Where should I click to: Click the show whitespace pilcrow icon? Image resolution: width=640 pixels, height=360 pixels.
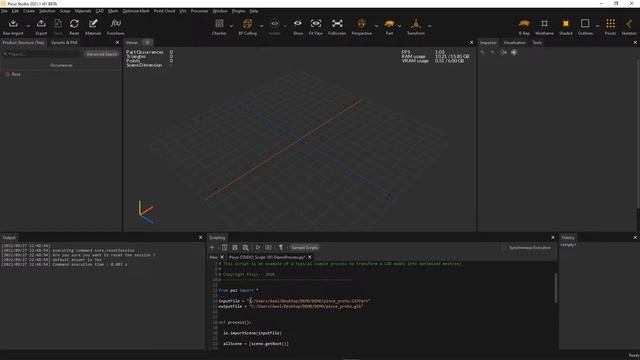coord(281,247)
